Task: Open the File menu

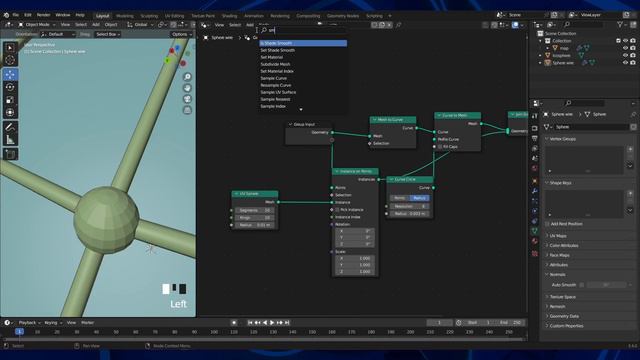Action: click(16, 15)
